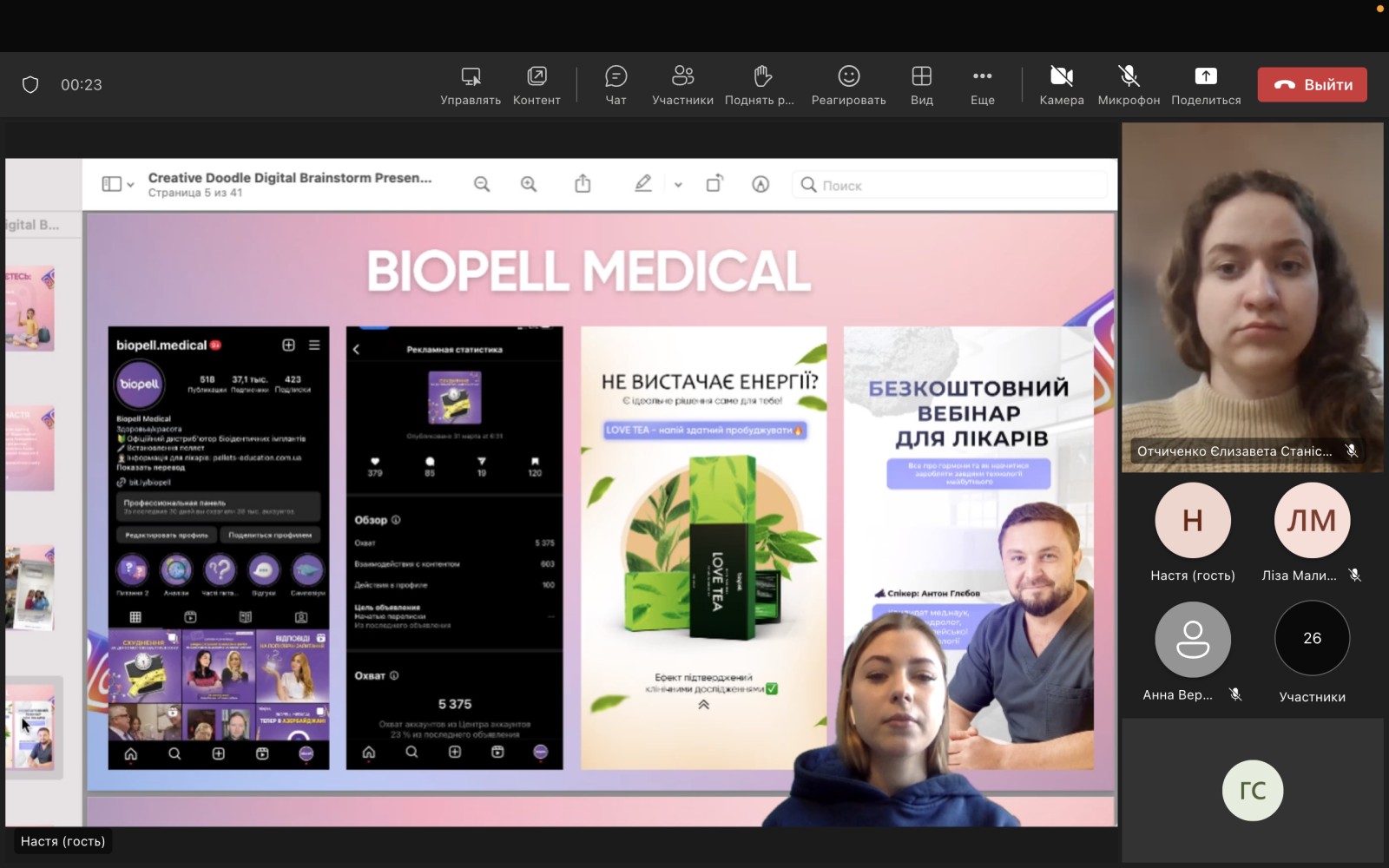Click muted mic icon next to Анна Вер

tap(1236, 694)
